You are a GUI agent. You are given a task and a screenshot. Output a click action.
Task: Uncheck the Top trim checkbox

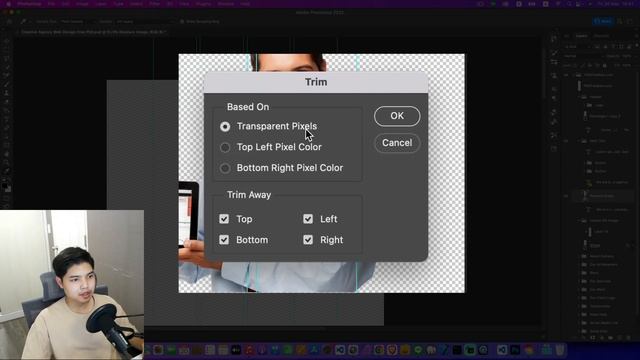point(224,219)
